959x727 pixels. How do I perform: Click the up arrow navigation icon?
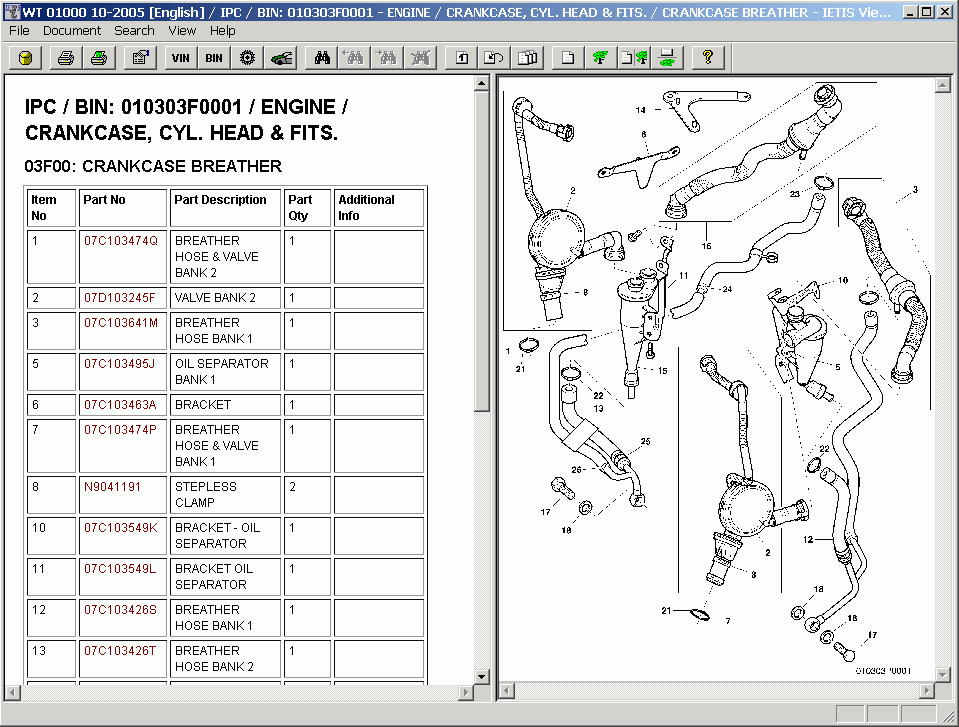461,57
